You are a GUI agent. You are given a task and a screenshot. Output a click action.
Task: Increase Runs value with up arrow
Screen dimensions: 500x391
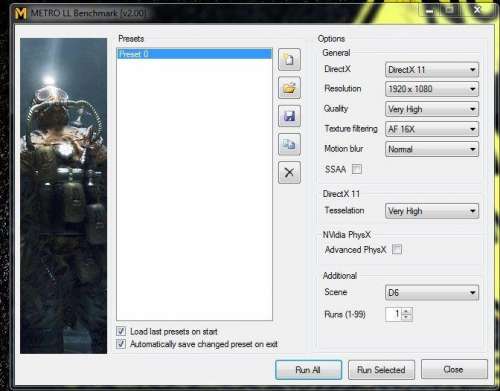[406, 311]
